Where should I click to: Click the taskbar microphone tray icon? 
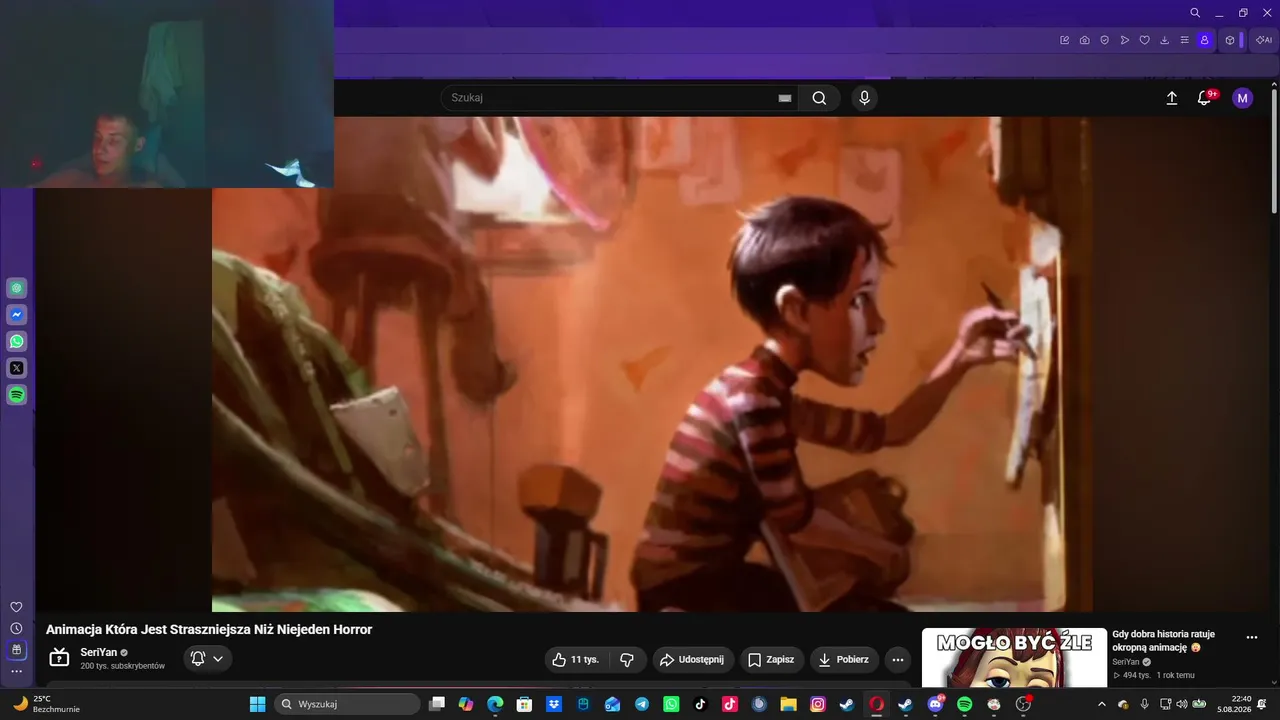pos(1145,704)
